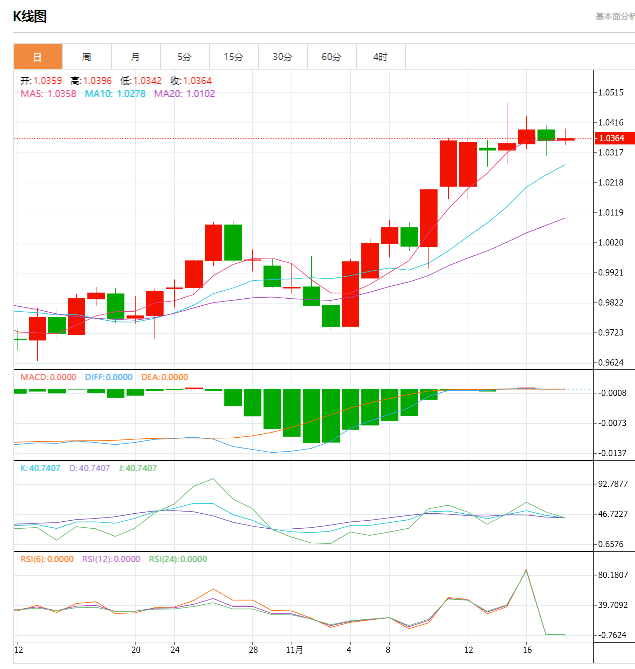The width and height of the screenshot is (635, 669).
Task: Click the MA20: 1.0102 indicator value
Action: [x=184, y=93]
